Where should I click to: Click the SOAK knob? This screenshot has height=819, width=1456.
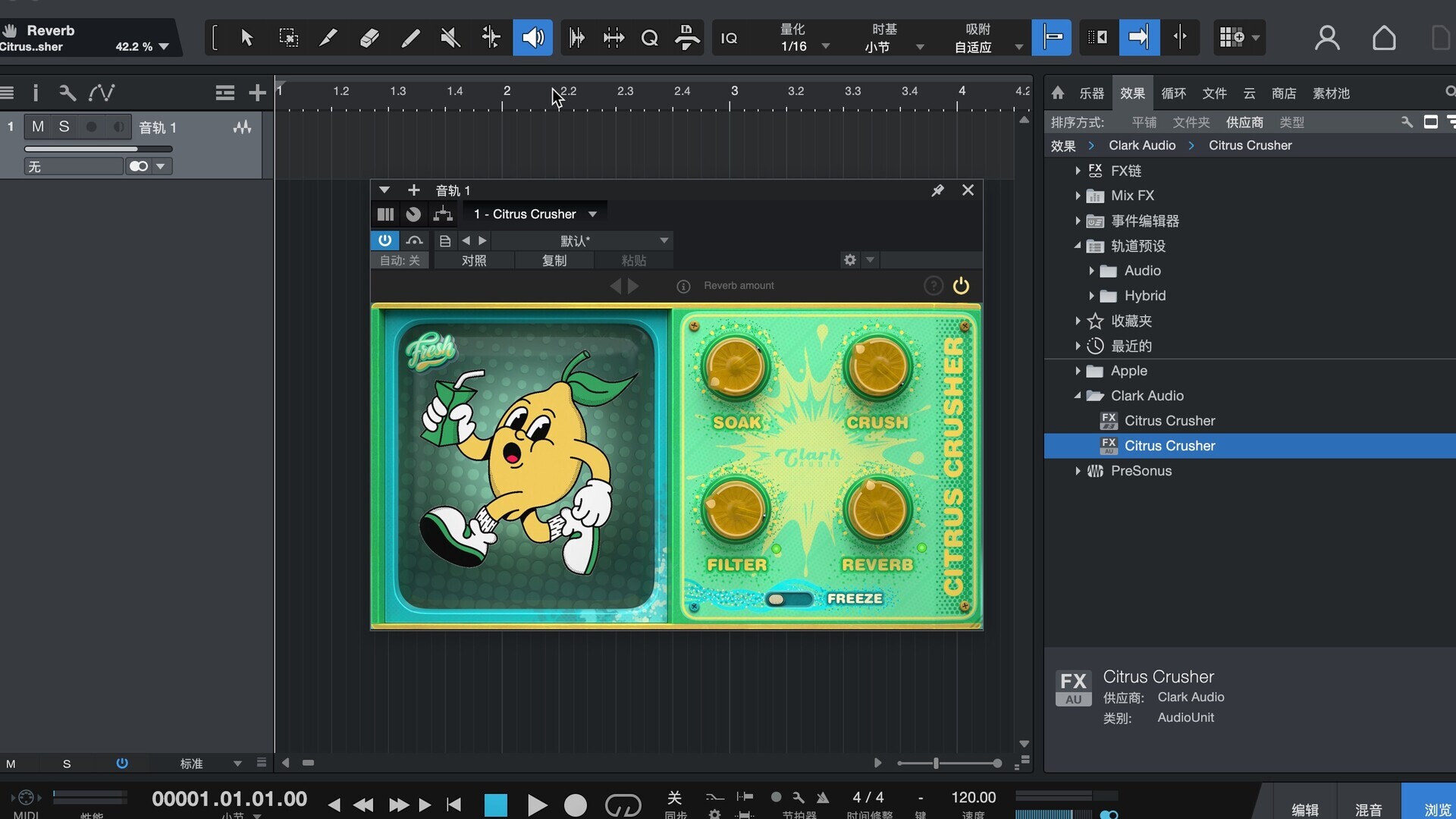click(735, 368)
